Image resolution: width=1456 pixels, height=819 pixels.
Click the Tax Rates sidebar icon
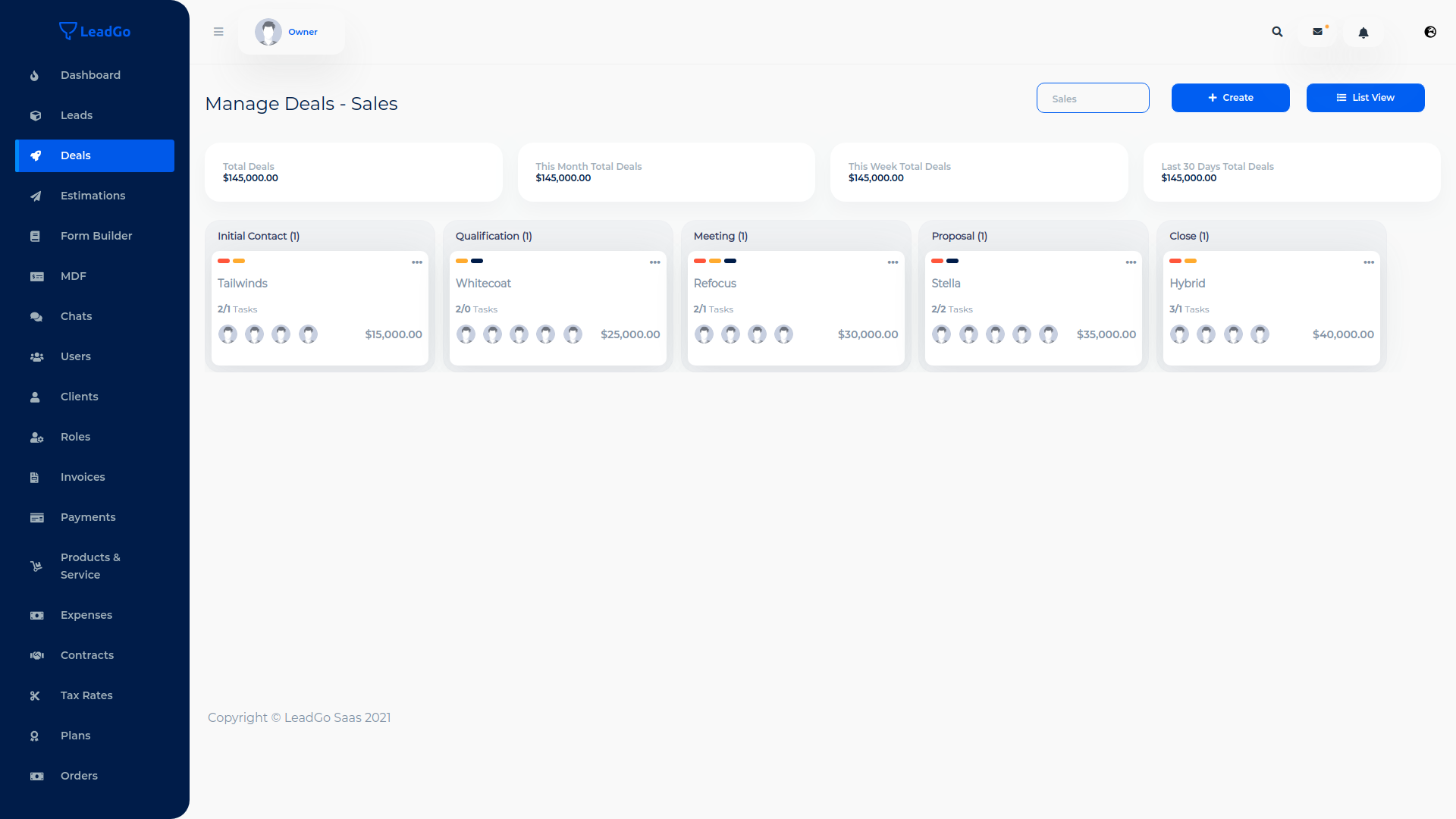pyautogui.click(x=35, y=695)
